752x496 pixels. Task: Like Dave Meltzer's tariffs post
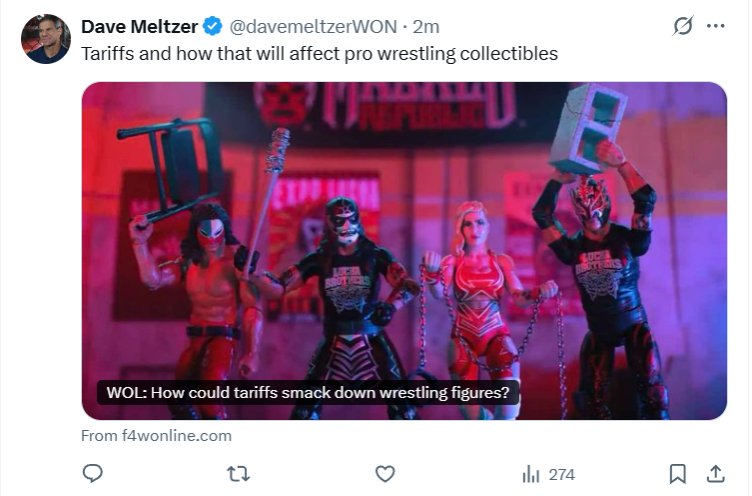tap(385, 473)
